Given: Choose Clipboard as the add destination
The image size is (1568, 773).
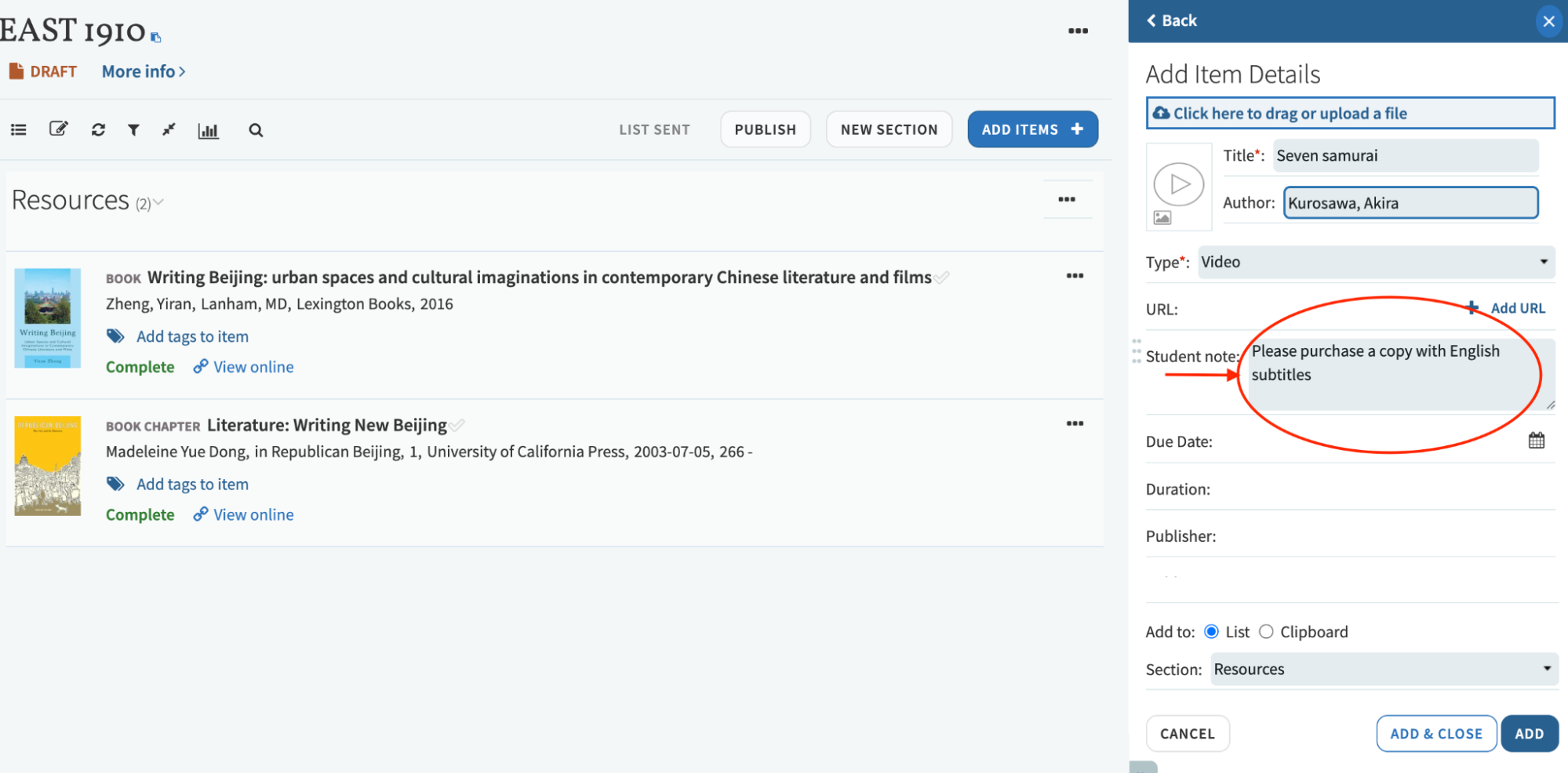Looking at the screenshot, I should click(x=1265, y=631).
